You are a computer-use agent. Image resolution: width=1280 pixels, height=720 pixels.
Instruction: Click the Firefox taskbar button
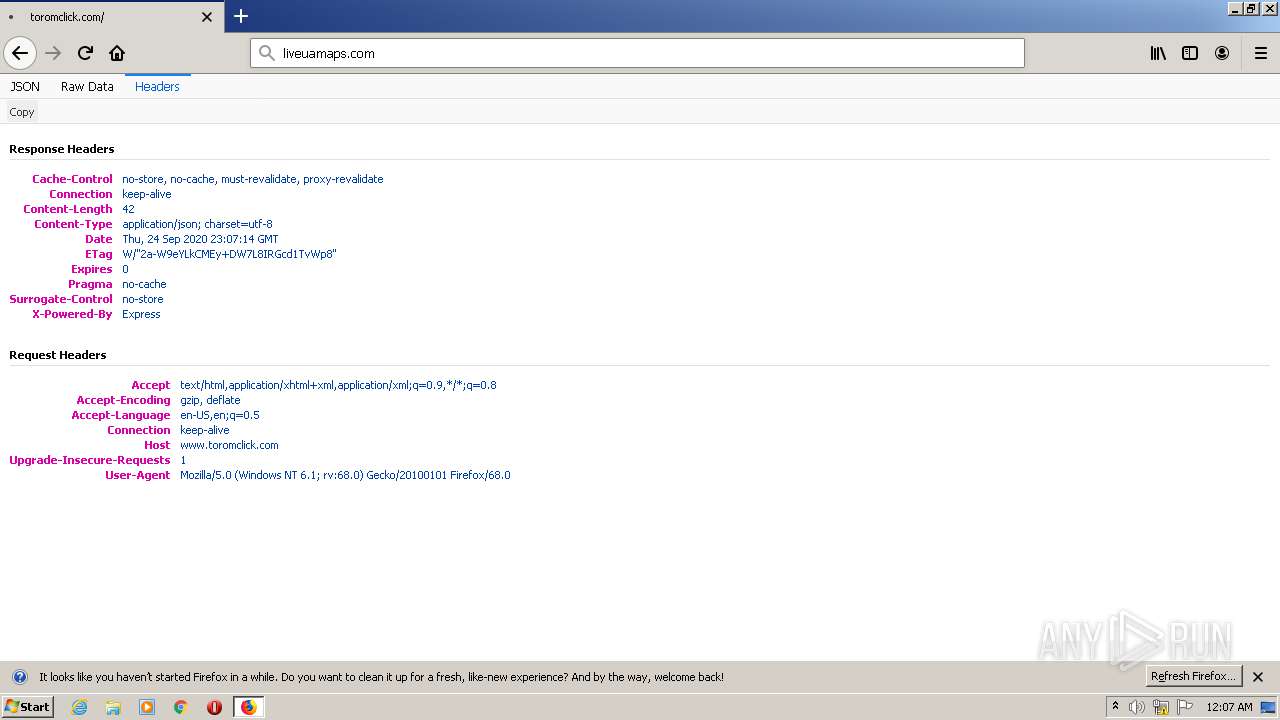pyautogui.click(x=248, y=707)
